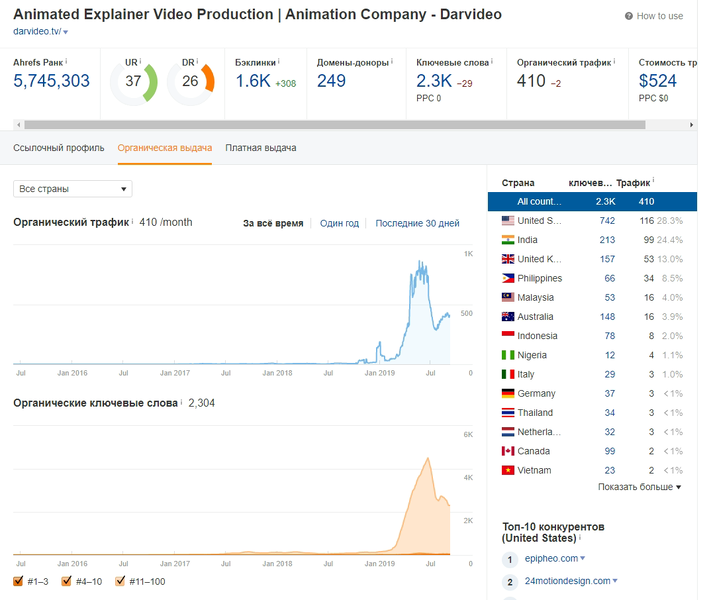Open the Все страны country dropdown
The image size is (711, 600).
pos(73,189)
